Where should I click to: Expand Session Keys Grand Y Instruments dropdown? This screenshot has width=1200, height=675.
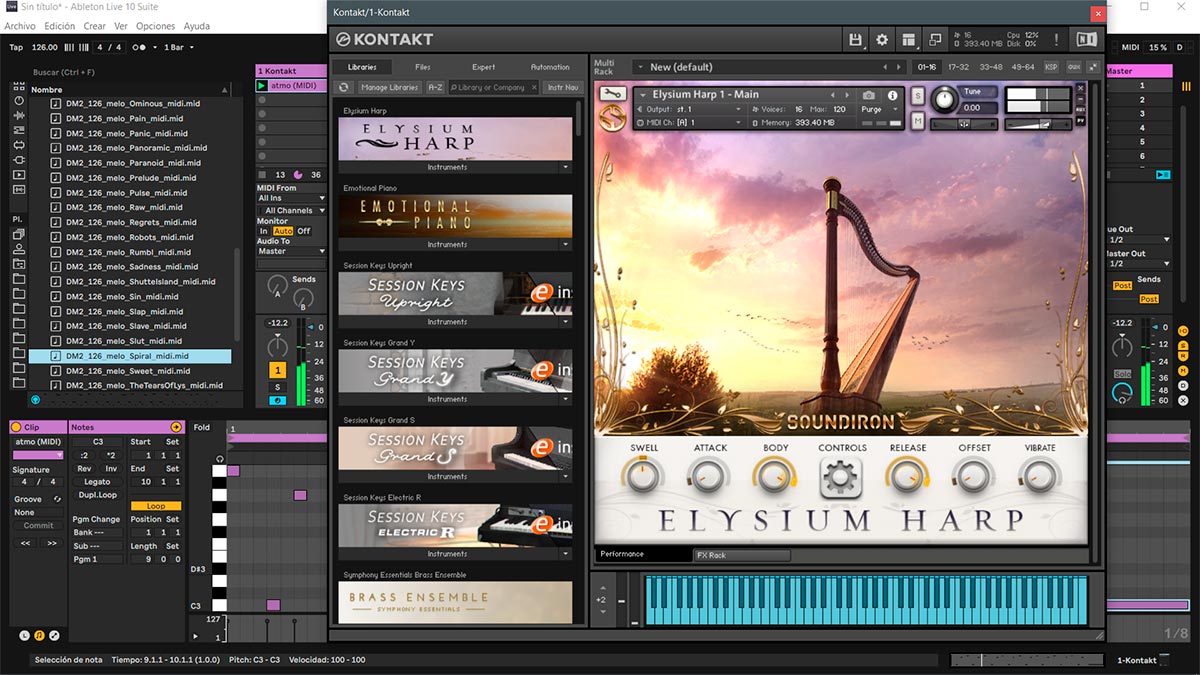565,399
